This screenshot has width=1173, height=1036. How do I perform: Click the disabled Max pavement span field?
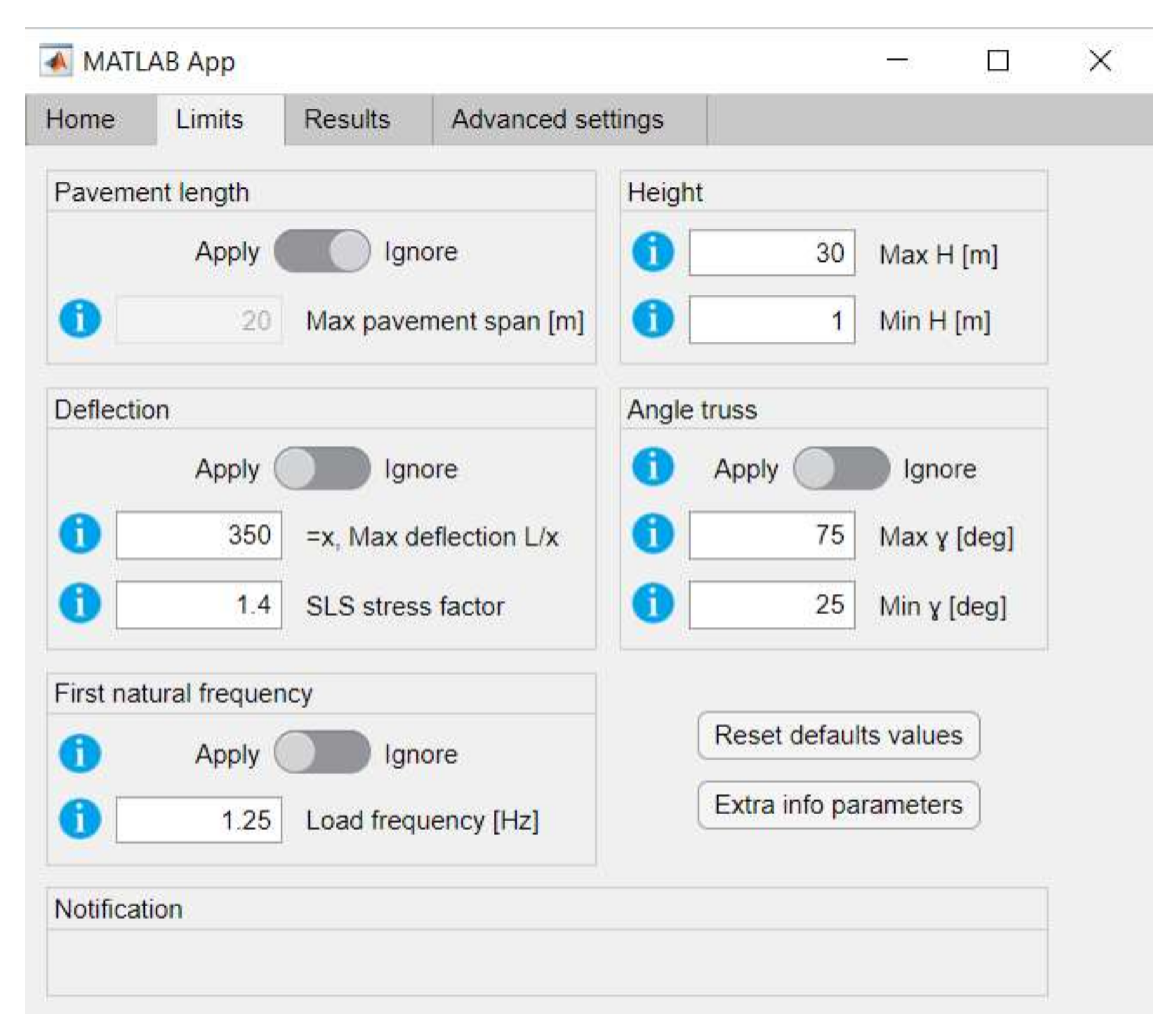(x=199, y=320)
